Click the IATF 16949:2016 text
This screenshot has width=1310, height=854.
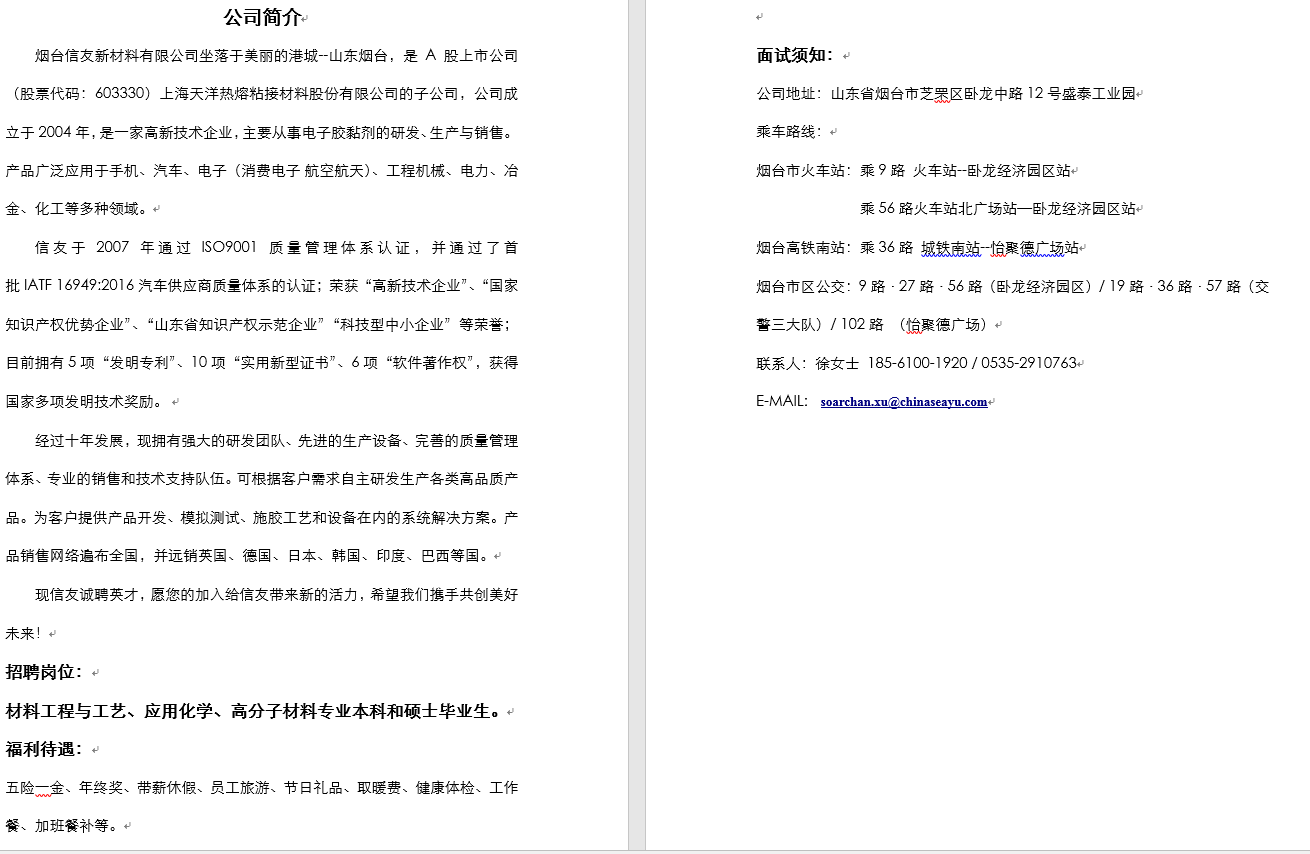(x=79, y=286)
